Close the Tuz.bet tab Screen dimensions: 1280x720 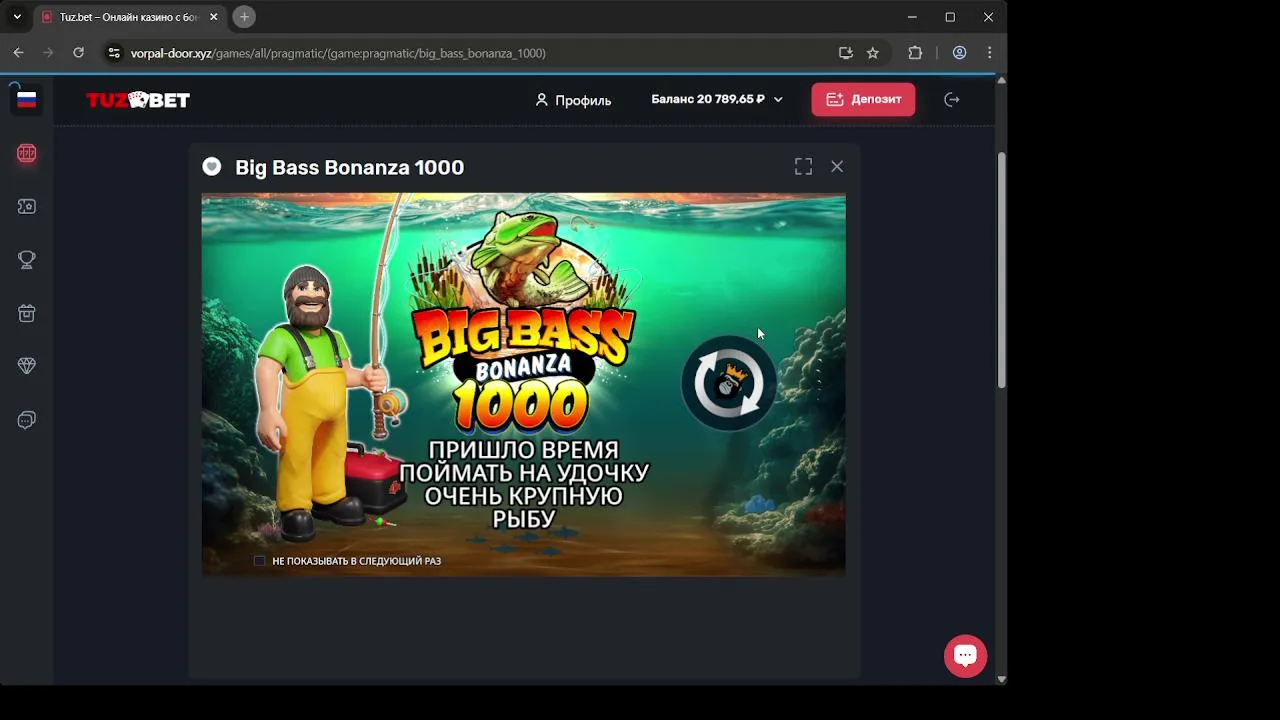click(213, 17)
